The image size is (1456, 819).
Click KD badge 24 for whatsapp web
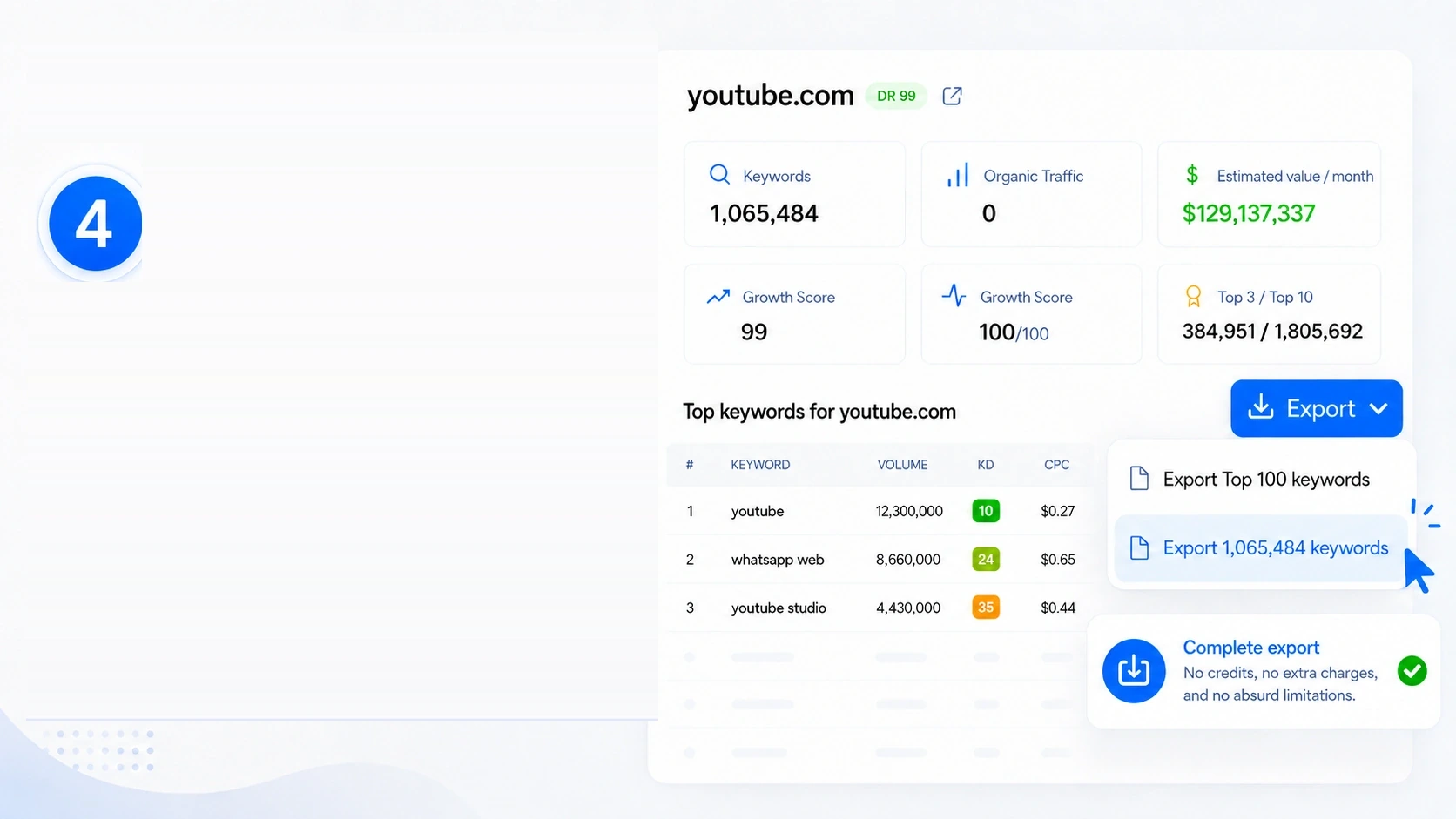coord(986,560)
